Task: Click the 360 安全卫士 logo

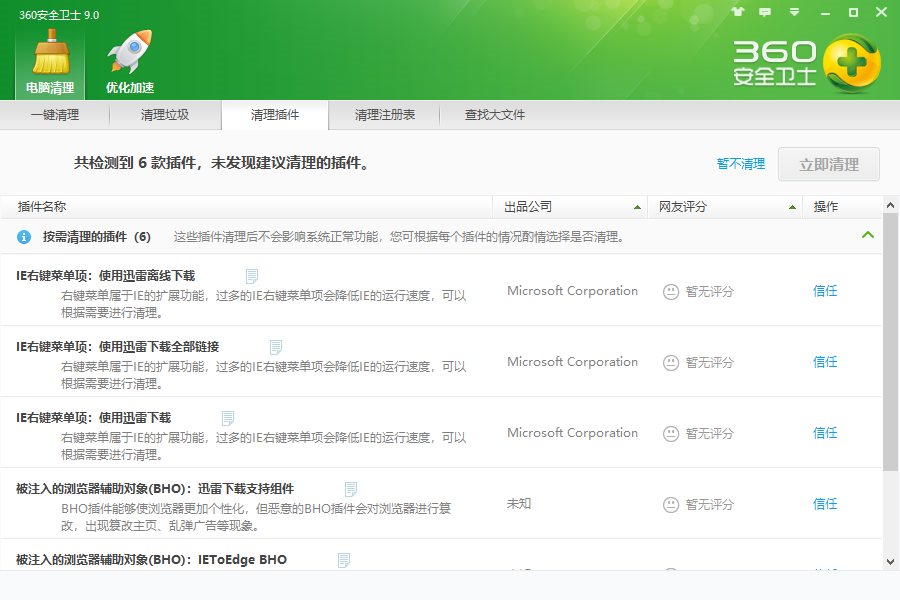Action: tap(806, 62)
